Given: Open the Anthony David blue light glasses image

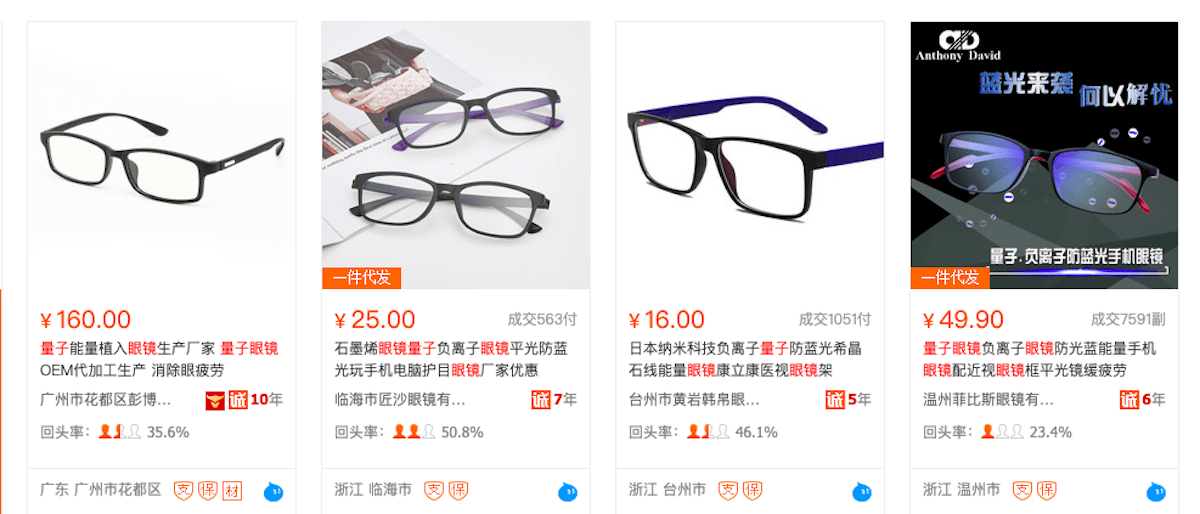Looking at the screenshot, I should [x=1044, y=155].
